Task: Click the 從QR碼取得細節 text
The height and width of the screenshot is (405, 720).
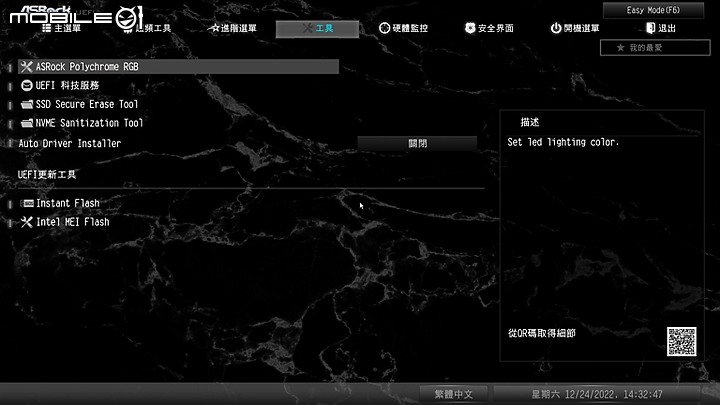Action: [542, 333]
